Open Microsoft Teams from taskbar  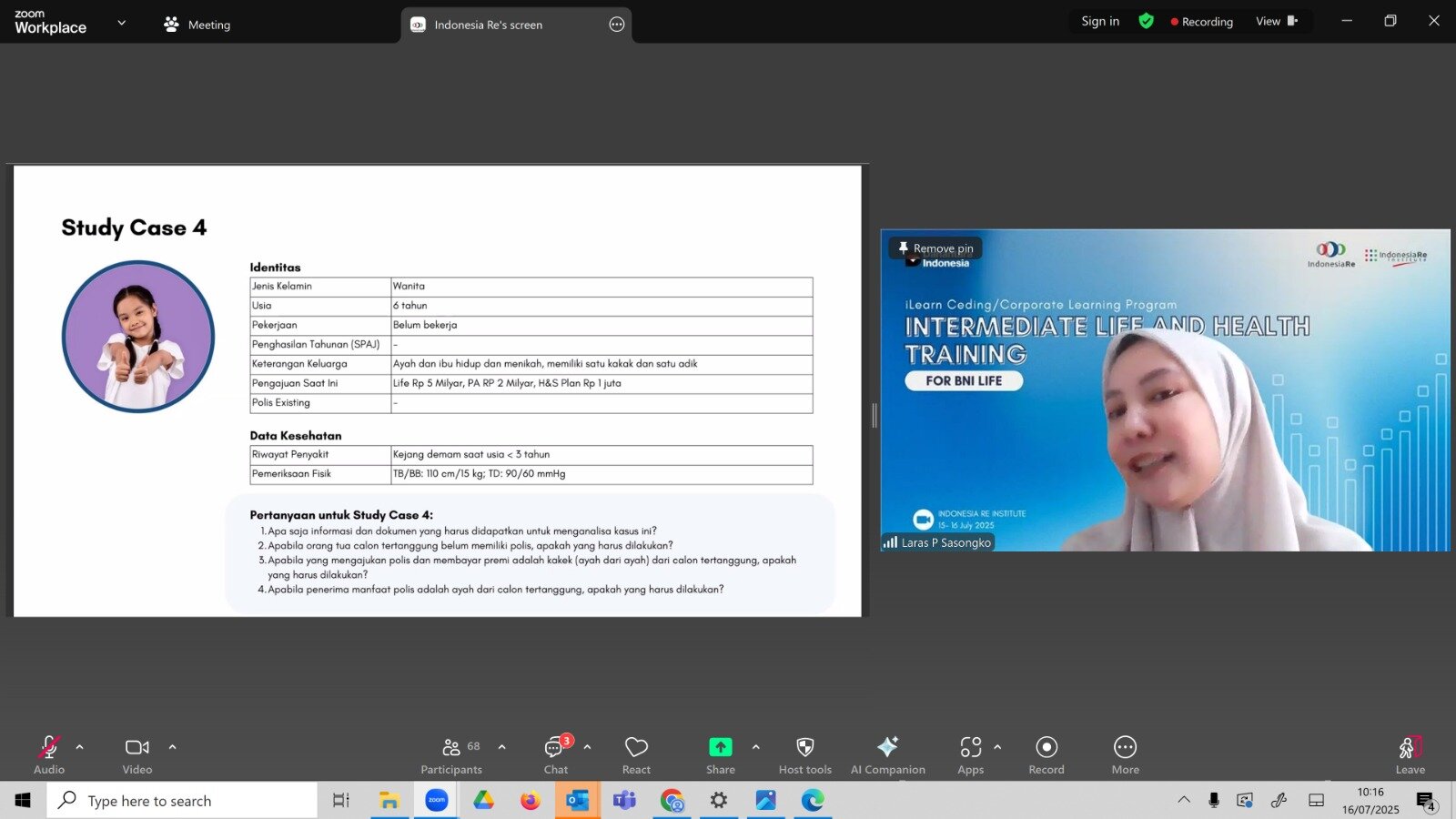[624, 801]
